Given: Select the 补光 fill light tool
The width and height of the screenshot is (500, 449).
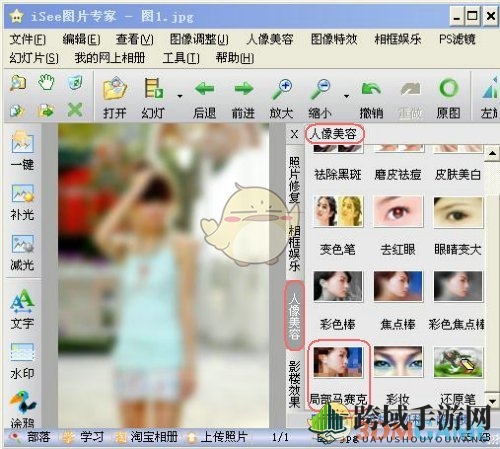Looking at the screenshot, I should click(x=22, y=202).
